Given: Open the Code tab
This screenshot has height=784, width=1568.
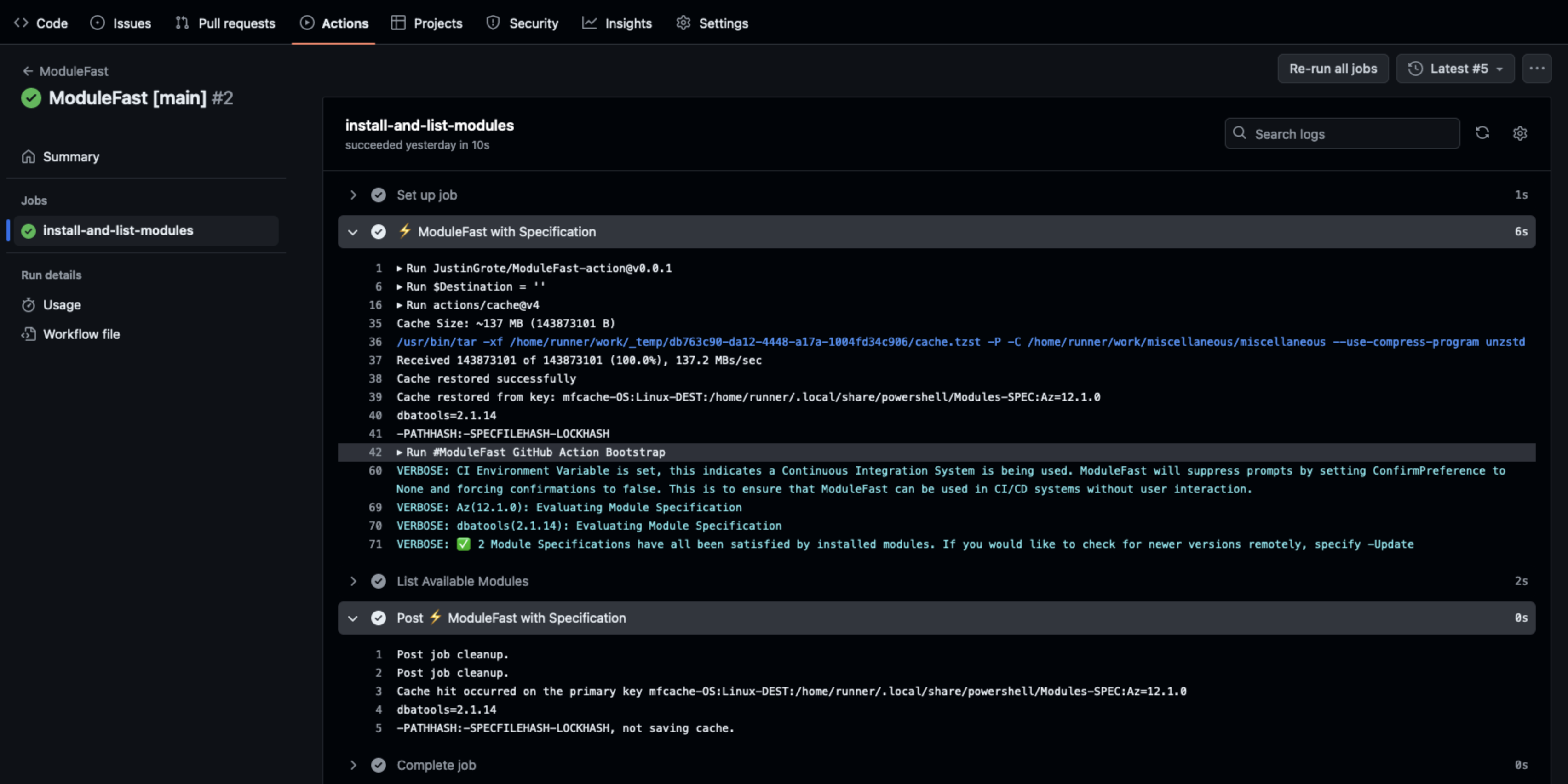Looking at the screenshot, I should [x=41, y=23].
